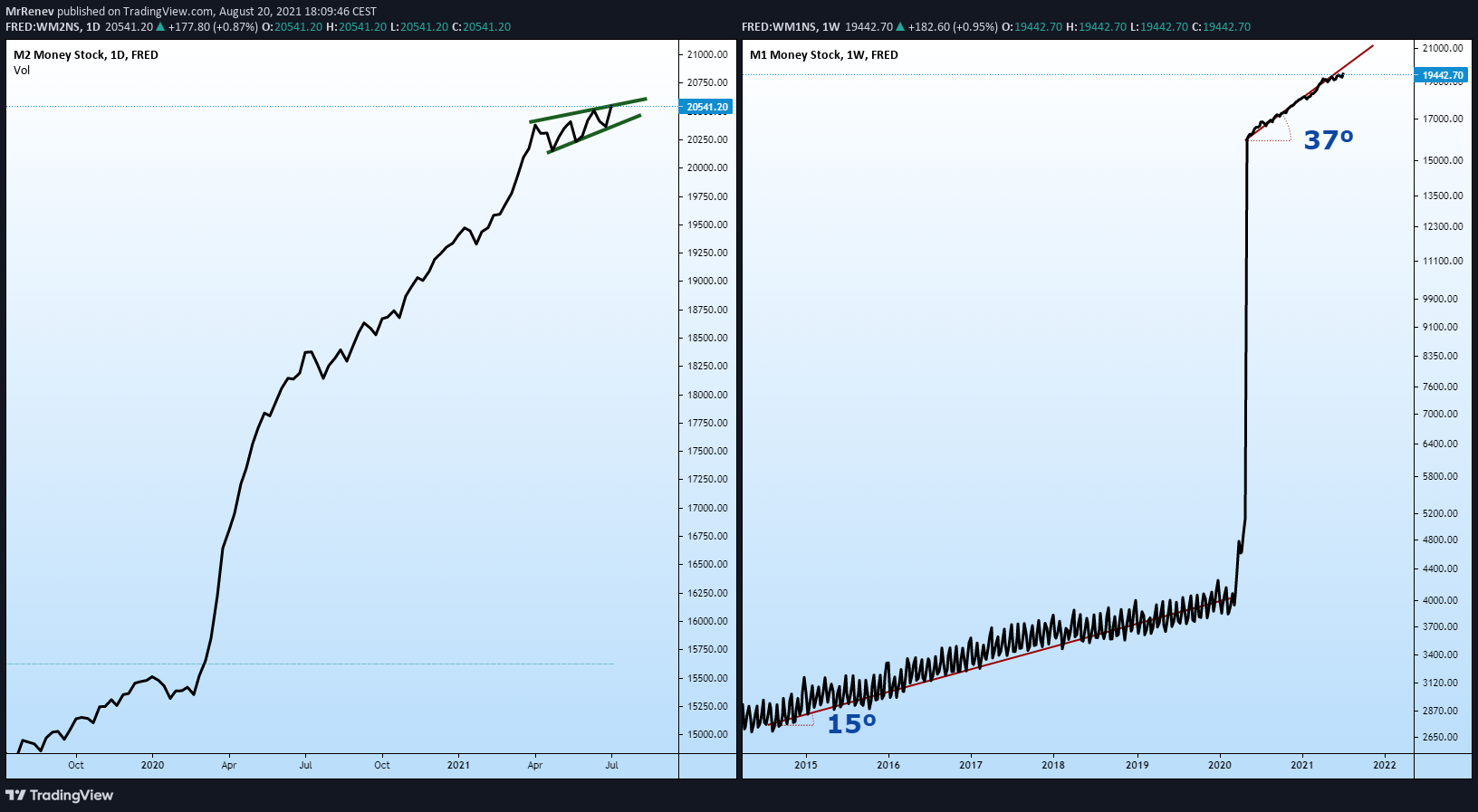
Task: Click the 2021 label on M2 time axis
Action: pyautogui.click(x=458, y=765)
